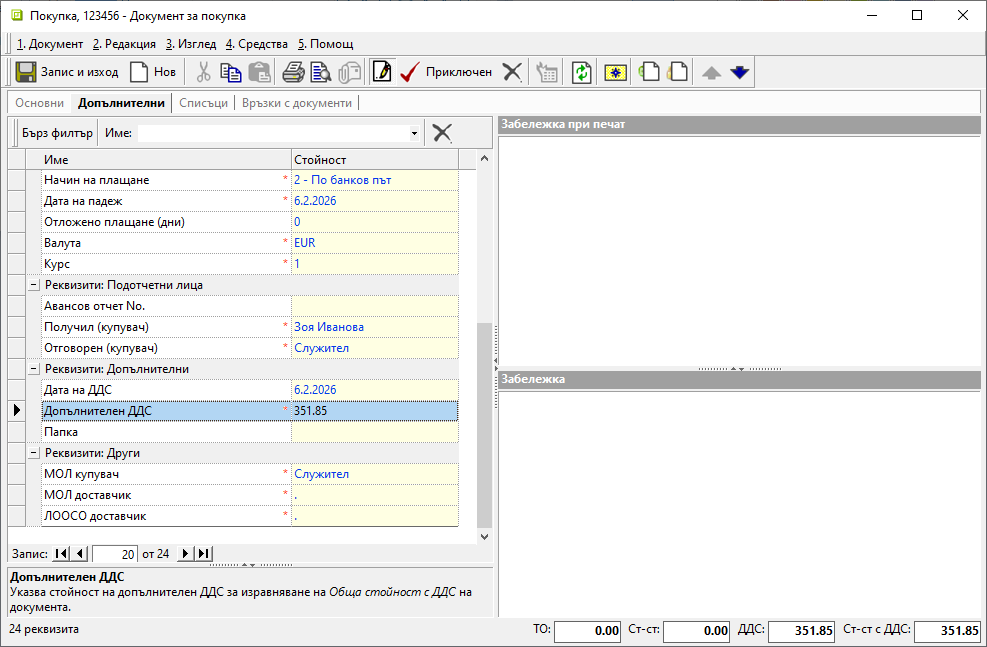Click the delete X icon beside Приключен
This screenshot has width=987, height=647.
tap(512, 72)
